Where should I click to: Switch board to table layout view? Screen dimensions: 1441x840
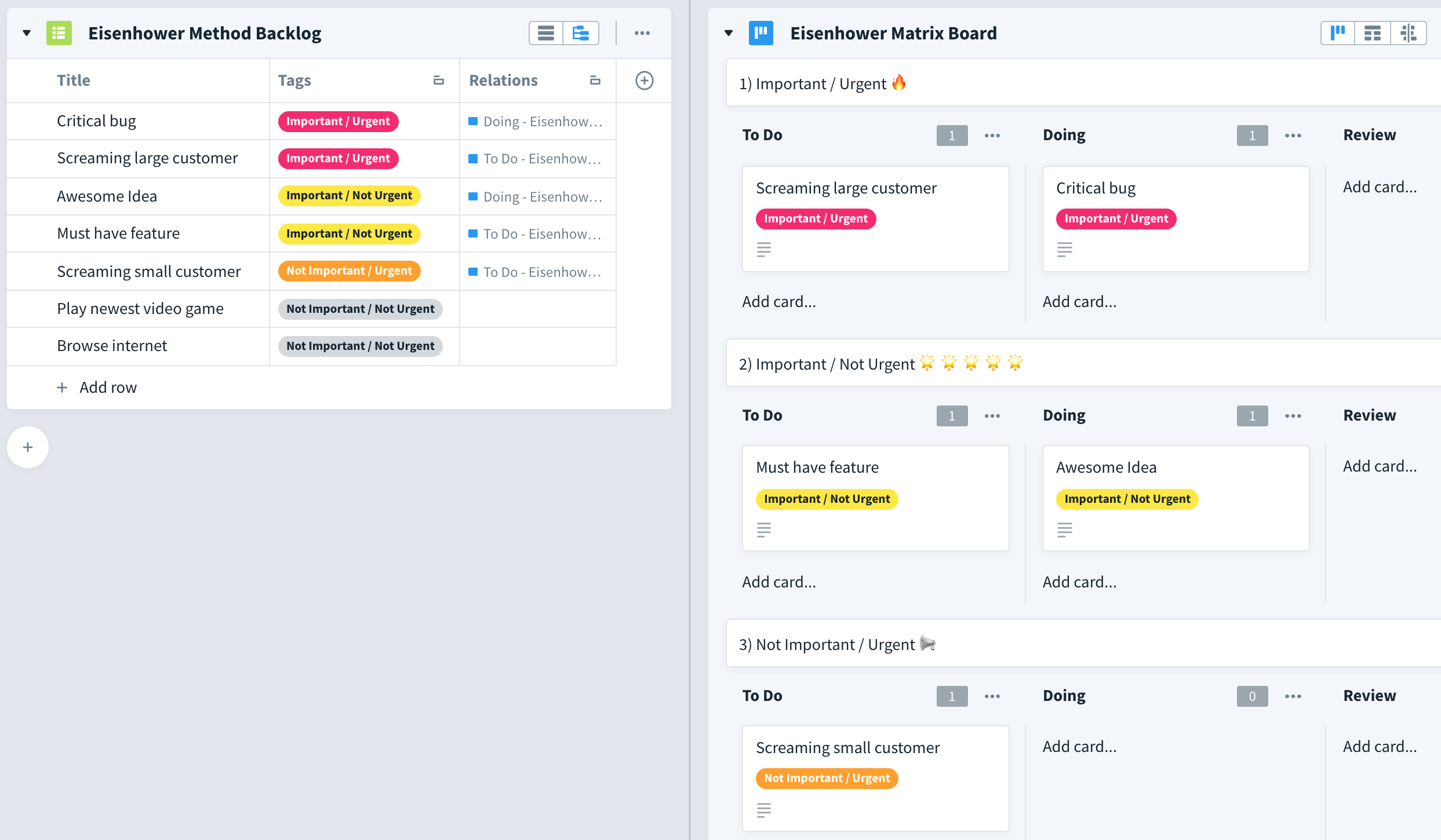click(x=1372, y=33)
